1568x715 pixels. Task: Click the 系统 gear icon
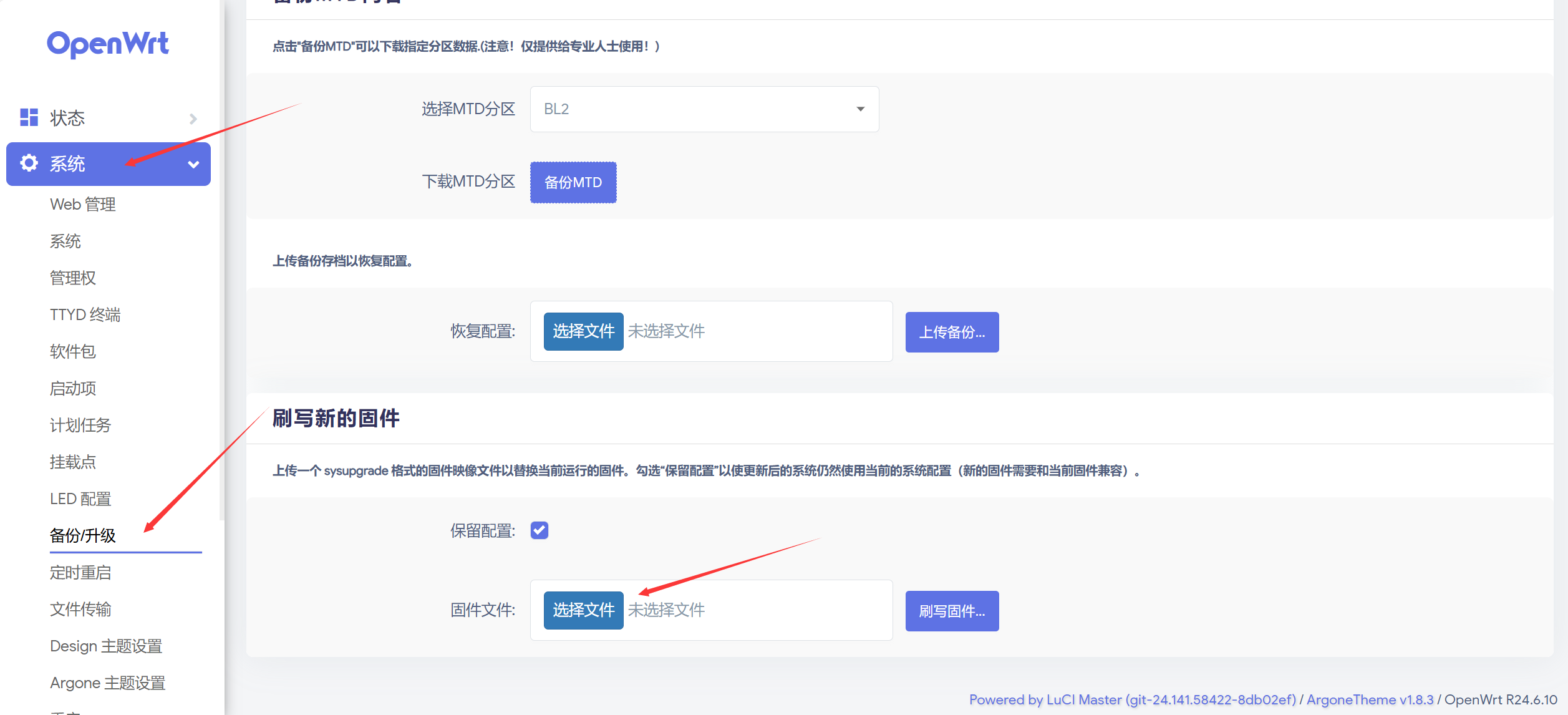click(29, 163)
